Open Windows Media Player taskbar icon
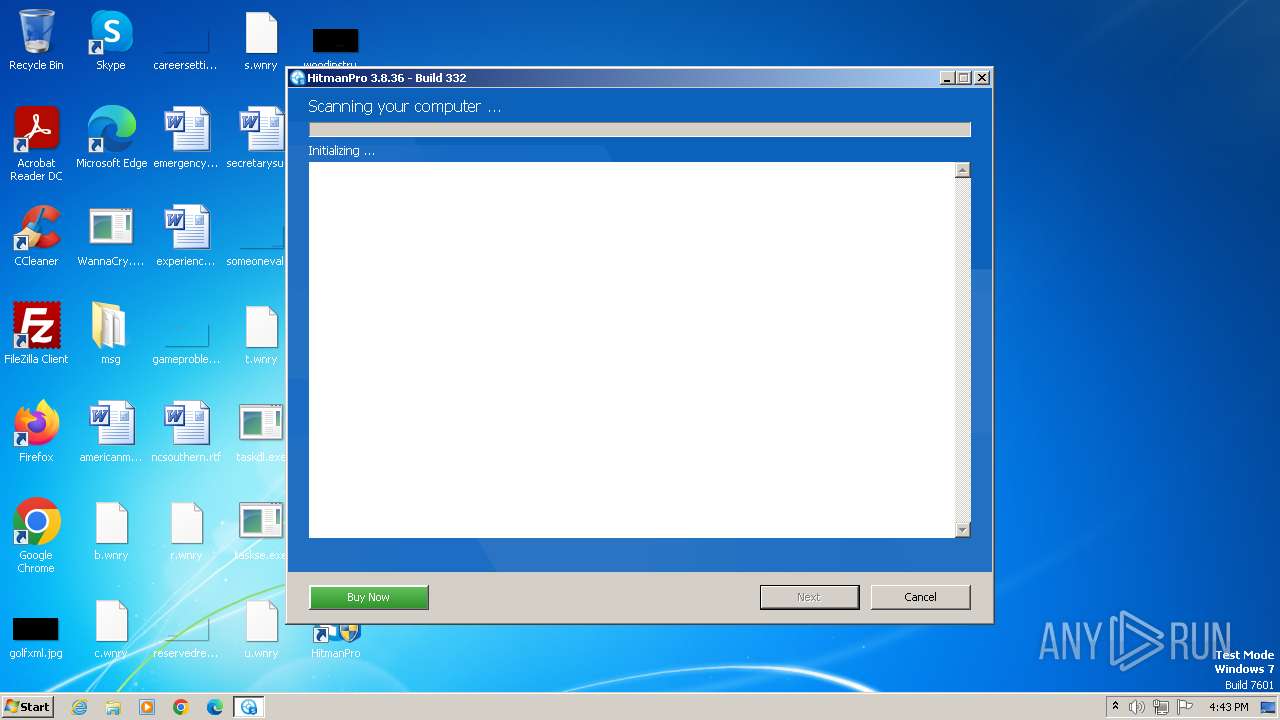1280x720 pixels. pos(147,707)
